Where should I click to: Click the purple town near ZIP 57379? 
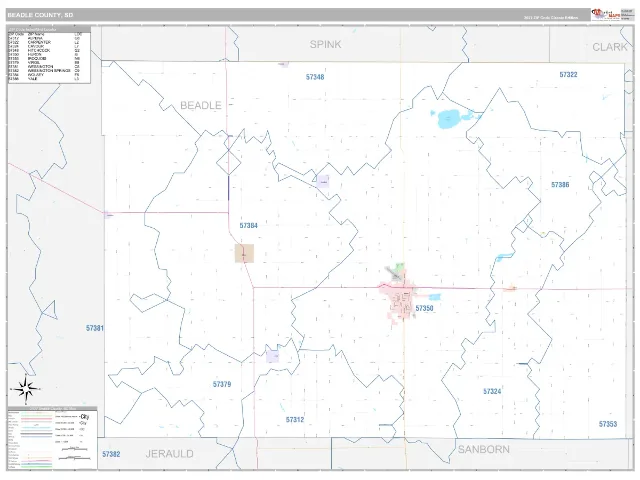point(272,356)
